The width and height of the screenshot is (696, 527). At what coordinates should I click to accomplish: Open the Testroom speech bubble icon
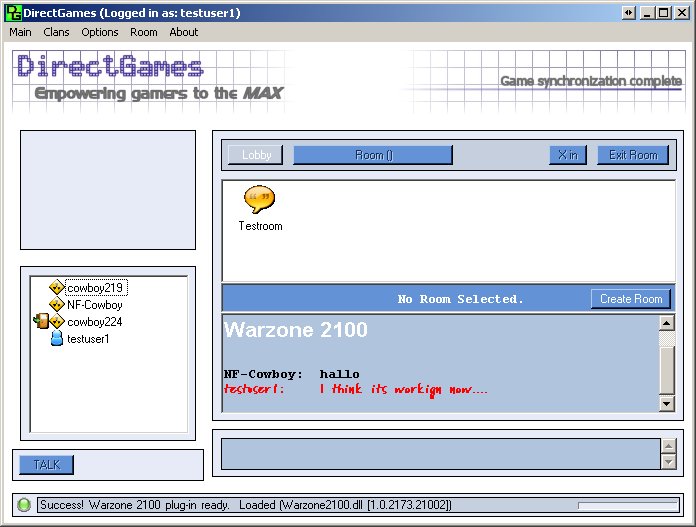coord(259,198)
